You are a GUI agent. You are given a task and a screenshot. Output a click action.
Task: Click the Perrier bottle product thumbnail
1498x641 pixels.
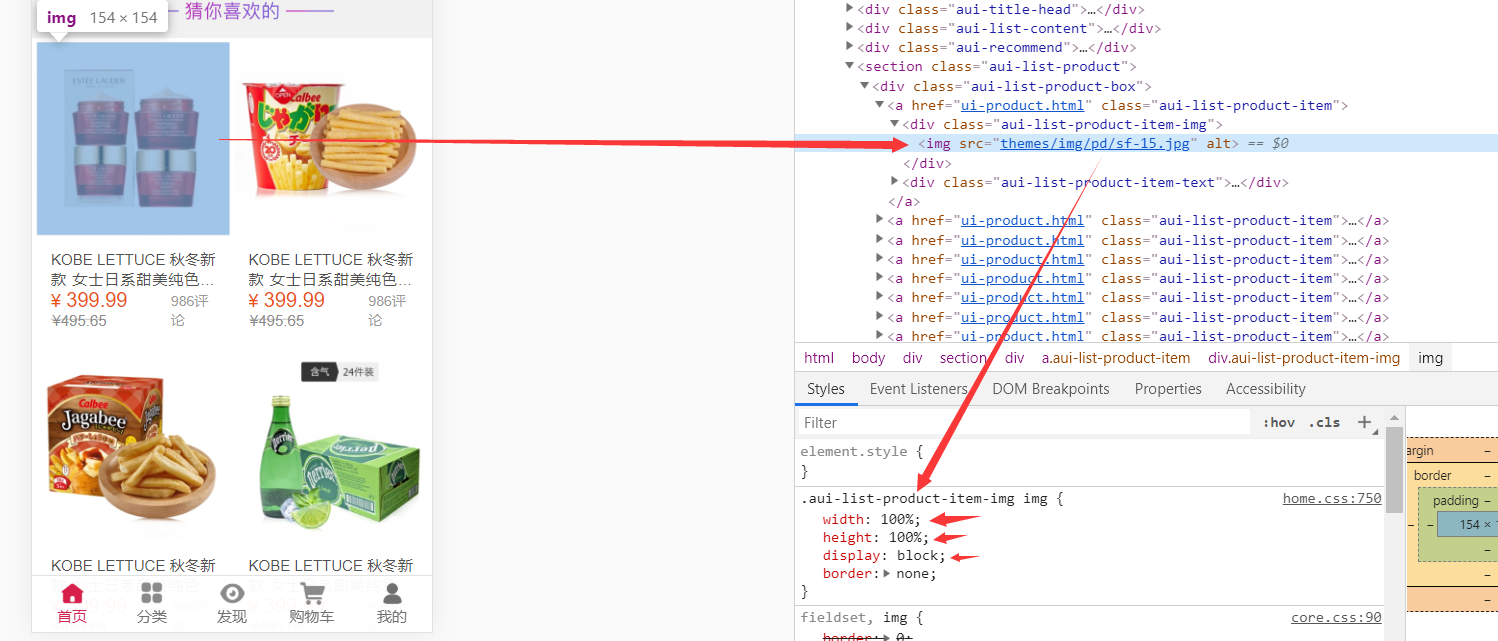pos(331,445)
